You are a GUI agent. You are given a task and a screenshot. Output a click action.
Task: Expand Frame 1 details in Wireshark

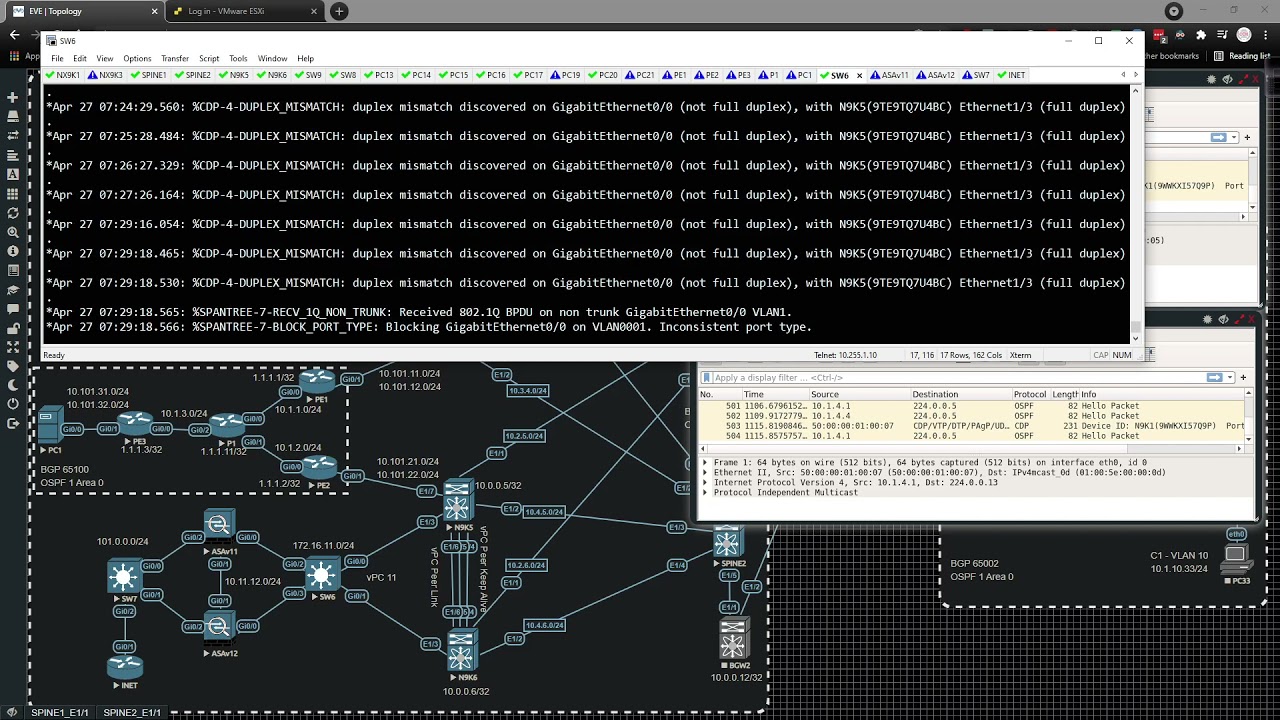pyautogui.click(x=705, y=463)
